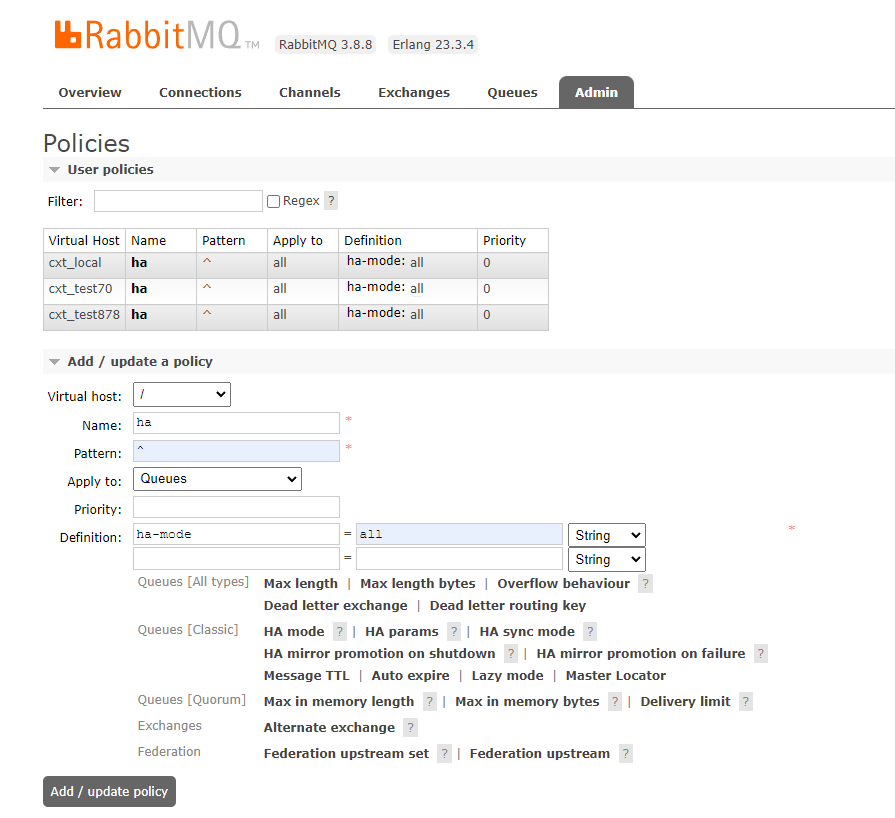Image resolution: width=895 pixels, height=818 pixels.
Task: Insert the Auto expire key
Action: point(410,675)
